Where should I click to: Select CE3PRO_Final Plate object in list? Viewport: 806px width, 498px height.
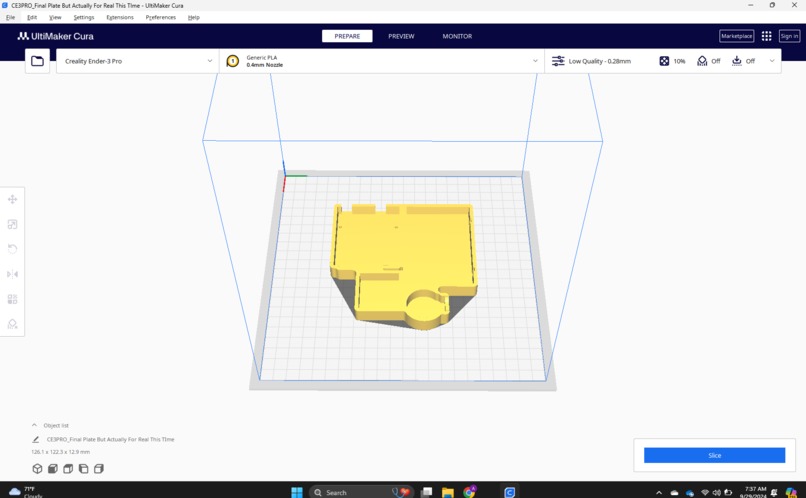pos(111,439)
